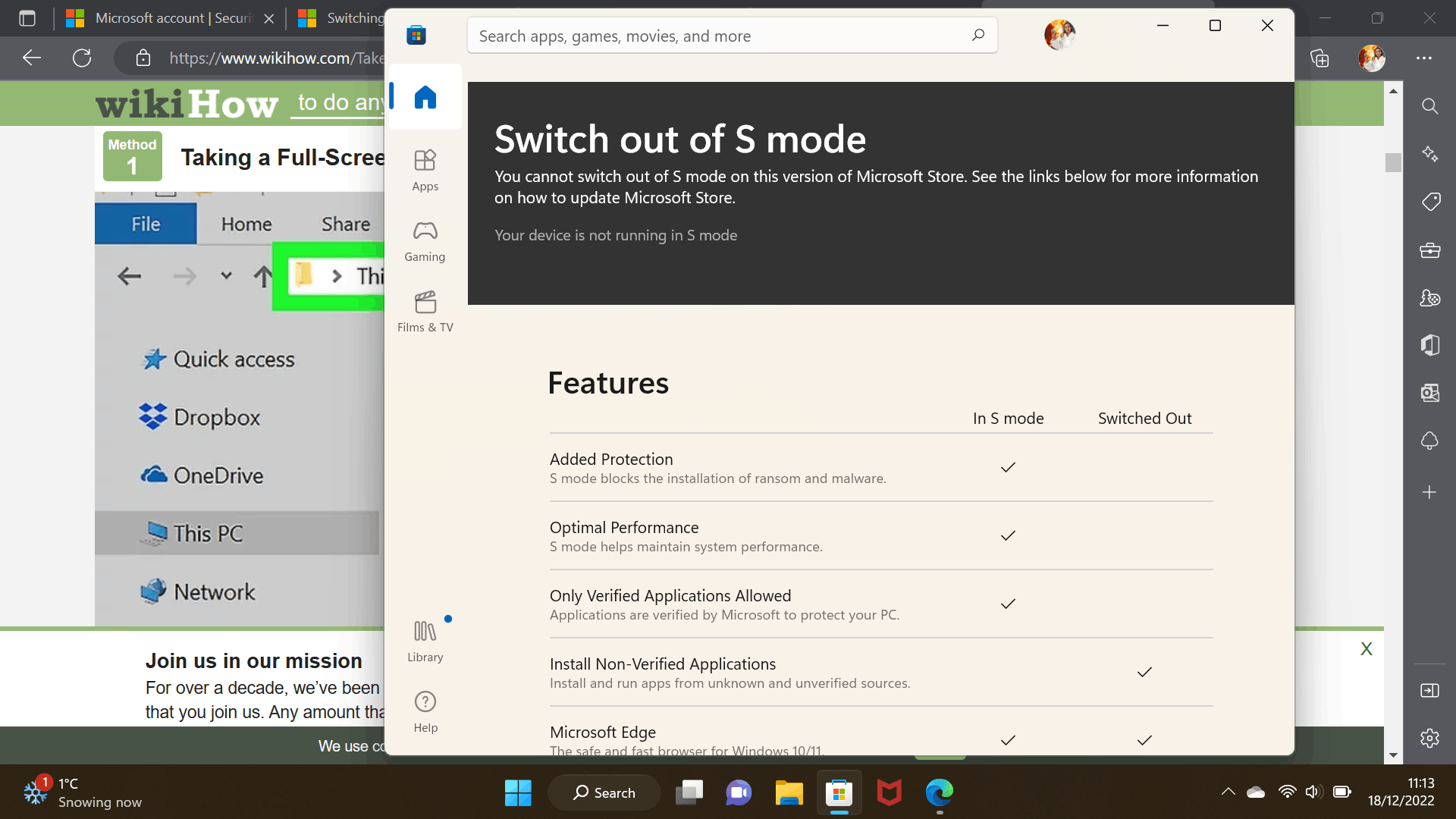Open Edge Settings and more menu
The width and height of the screenshot is (1456, 819).
point(1424,58)
